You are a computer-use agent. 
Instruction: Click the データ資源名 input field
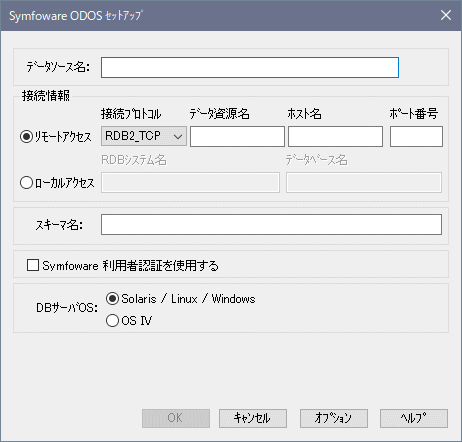pos(237,136)
